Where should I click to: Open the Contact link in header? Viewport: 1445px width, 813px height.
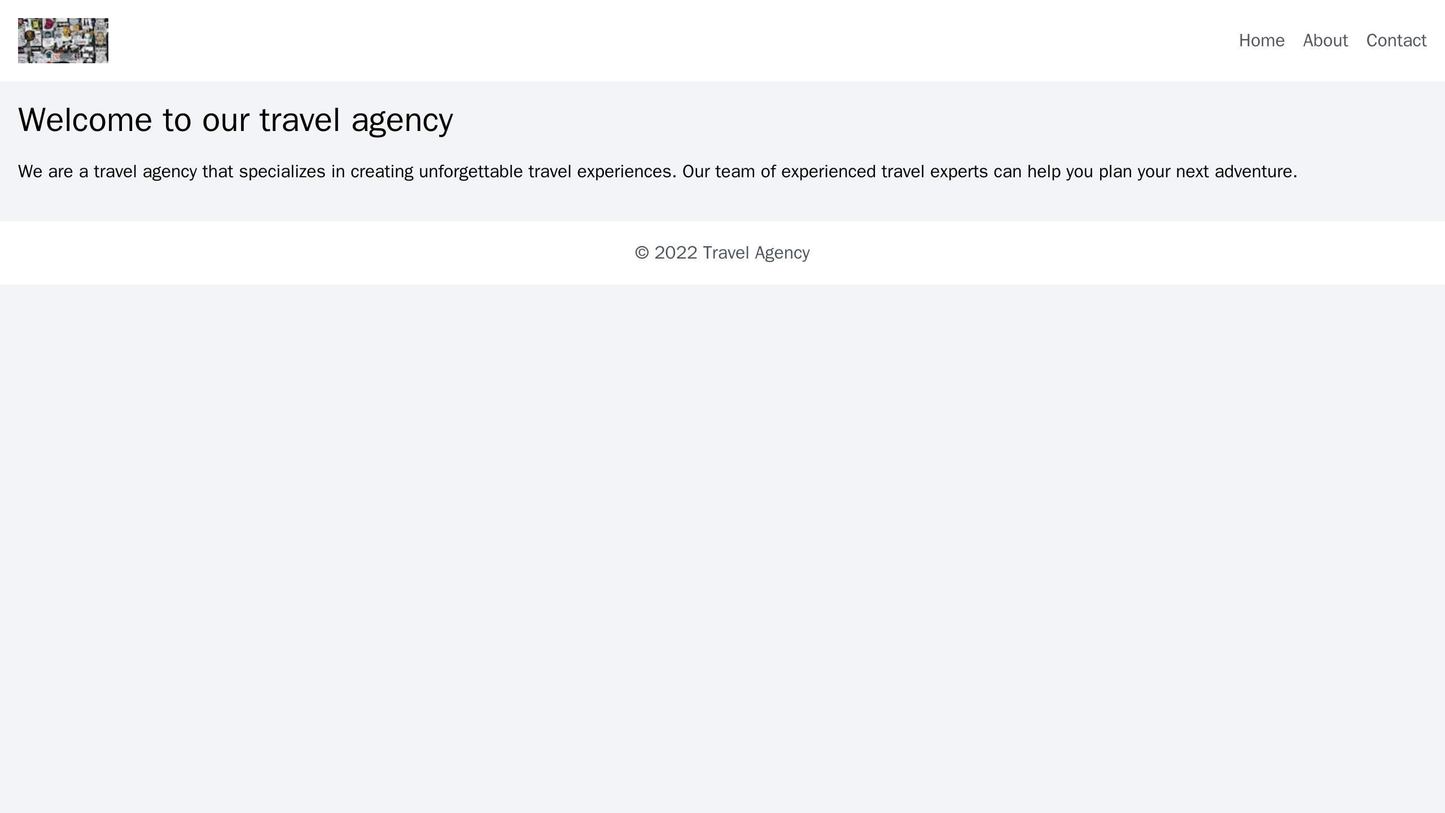click(1395, 41)
